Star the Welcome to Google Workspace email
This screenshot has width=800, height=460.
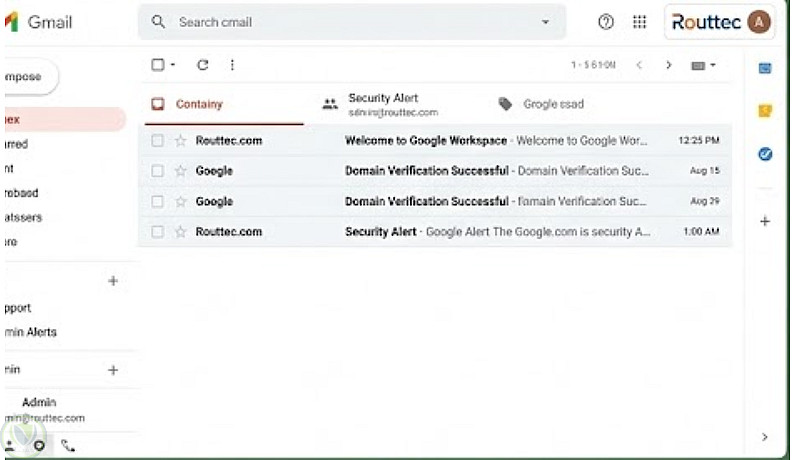pyautogui.click(x=181, y=141)
